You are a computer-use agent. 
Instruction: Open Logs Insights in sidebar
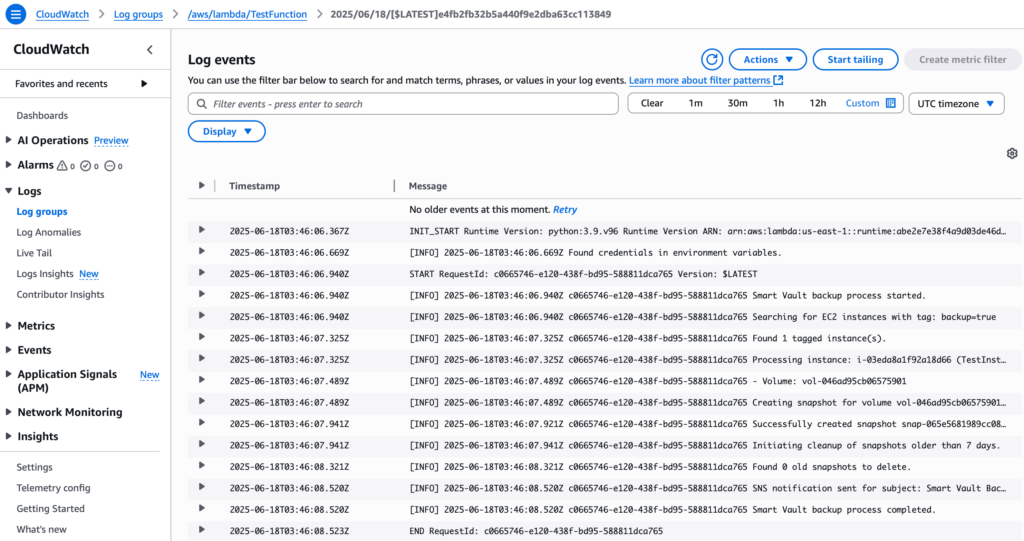click(45, 274)
